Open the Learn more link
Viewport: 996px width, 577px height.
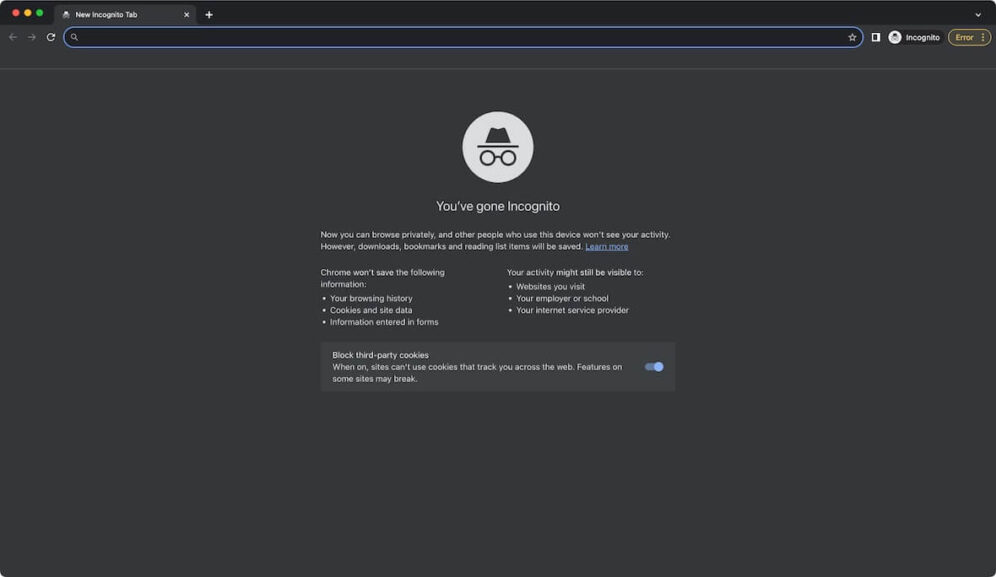click(607, 245)
